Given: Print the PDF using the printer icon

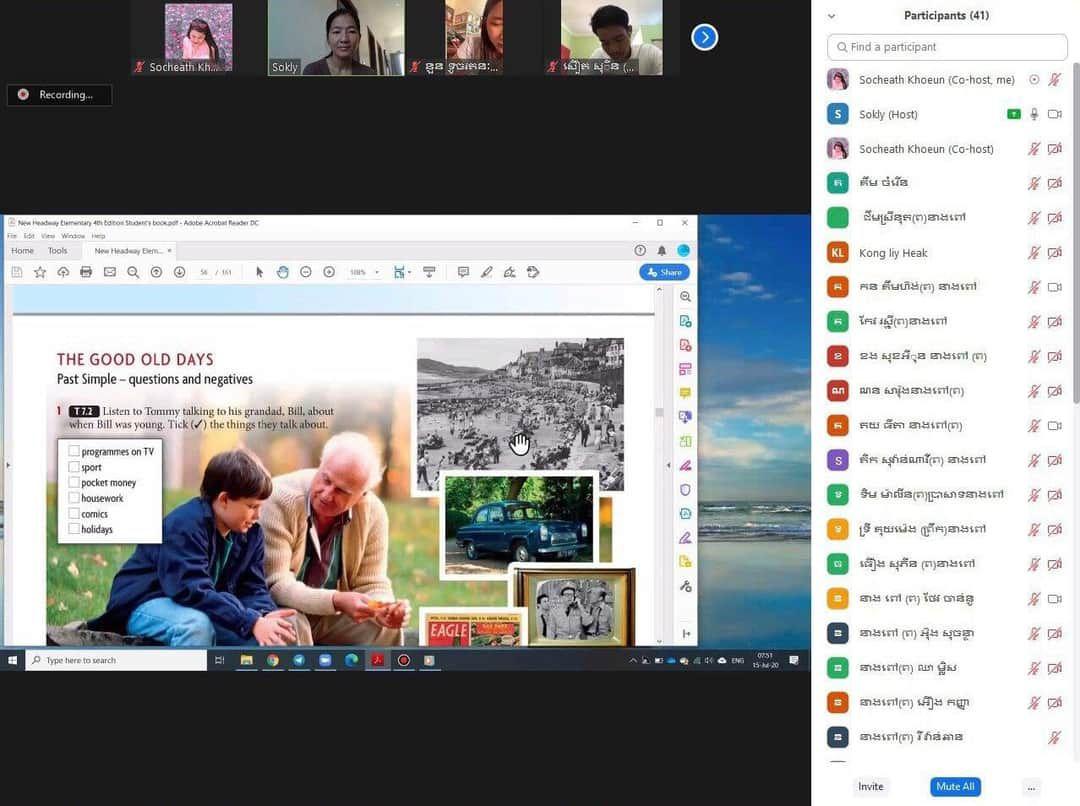Looking at the screenshot, I should click(x=86, y=272).
